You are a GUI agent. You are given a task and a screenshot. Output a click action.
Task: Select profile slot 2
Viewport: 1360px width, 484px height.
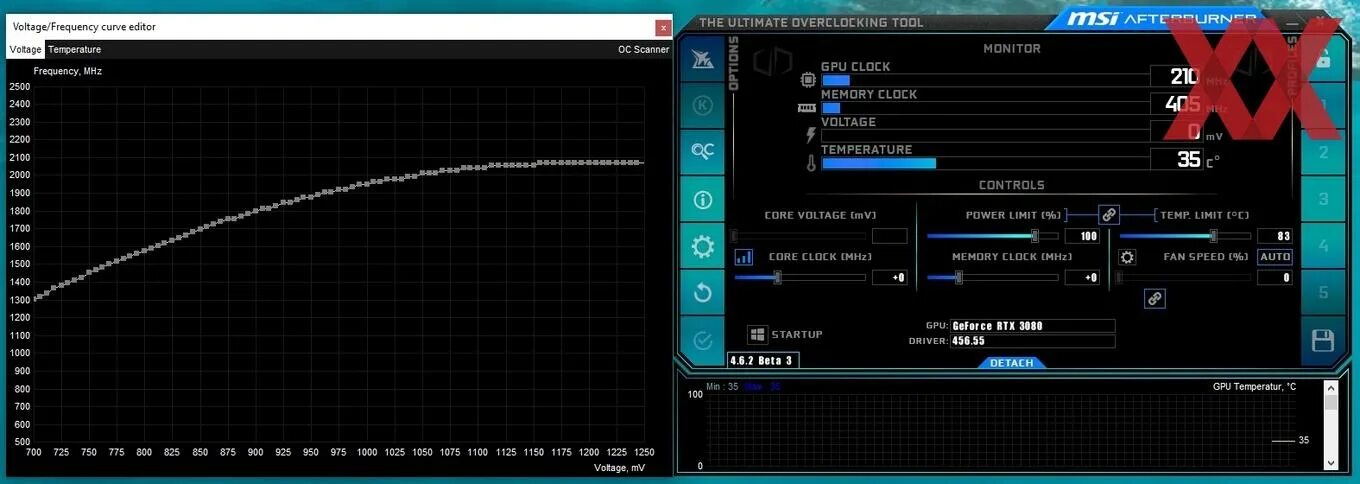(x=1323, y=153)
